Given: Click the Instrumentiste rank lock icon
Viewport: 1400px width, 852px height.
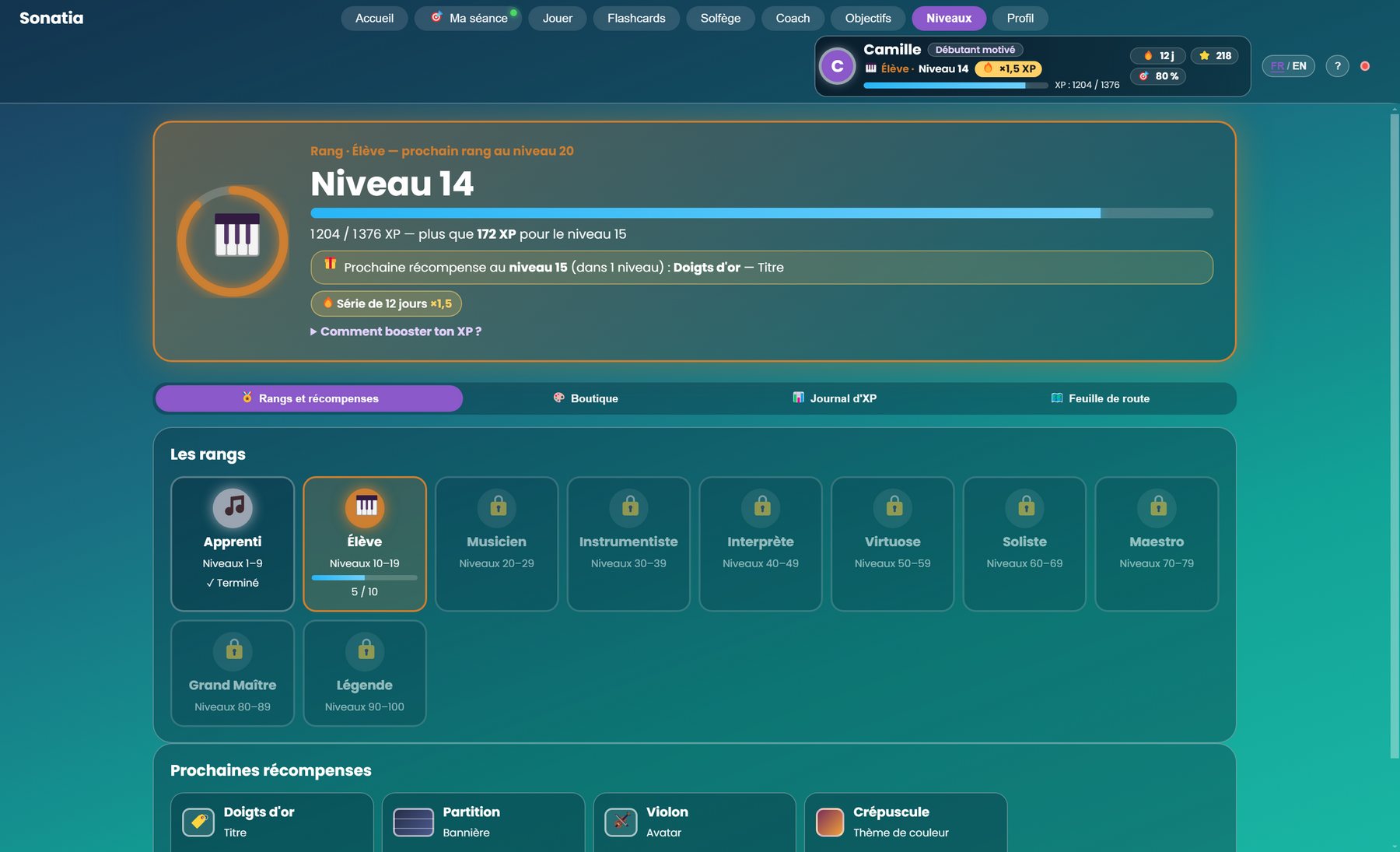Looking at the screenshot, I should 629,507.
